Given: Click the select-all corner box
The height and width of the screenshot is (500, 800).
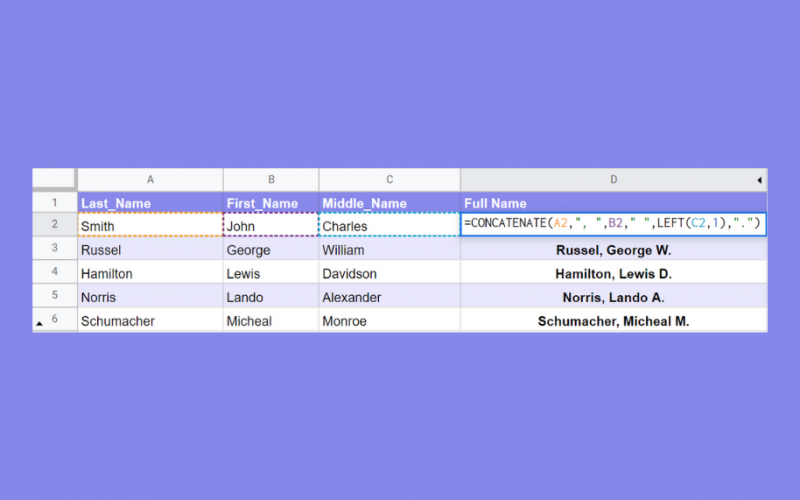Looking at the screenshot, I should (55, 179).
